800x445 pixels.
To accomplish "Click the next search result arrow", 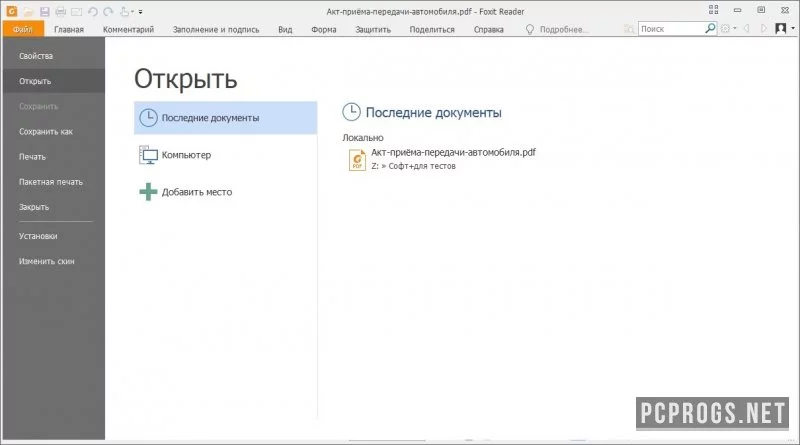I will (x=763, y=29).
